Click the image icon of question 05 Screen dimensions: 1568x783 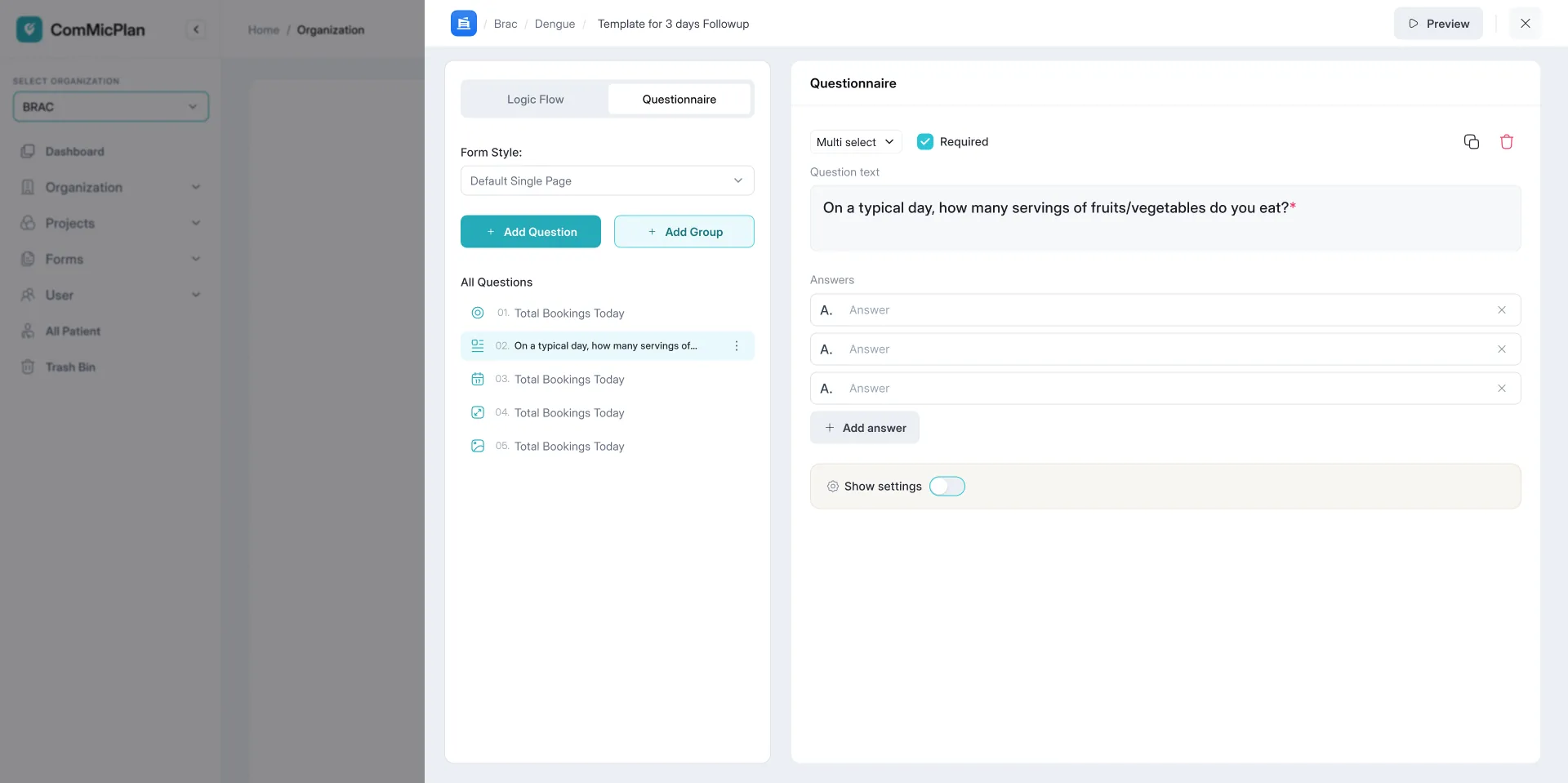pos(478,446)
